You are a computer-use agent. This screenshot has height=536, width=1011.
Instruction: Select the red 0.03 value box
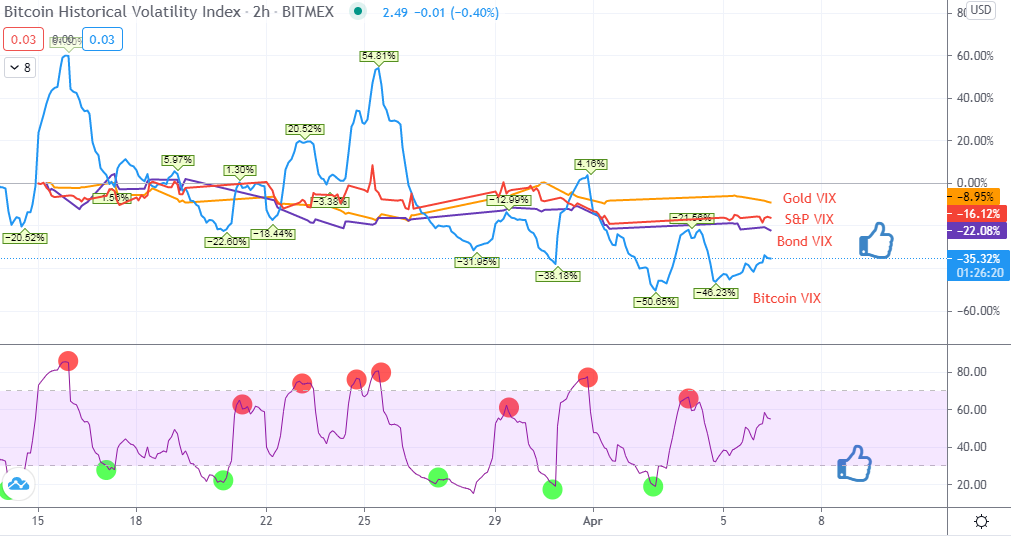coord(23,39)
